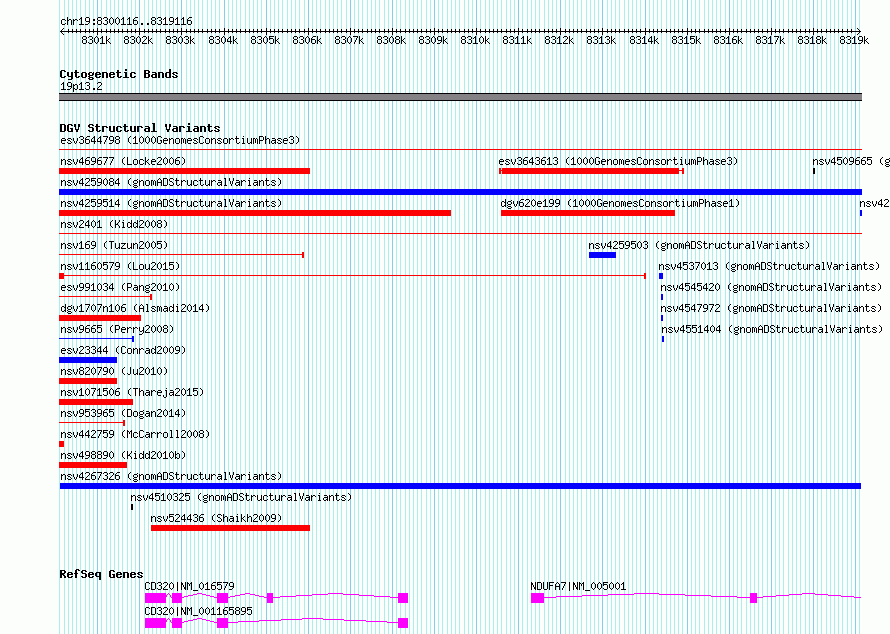The width and height of the screenshot is (890, 634).
Task: Click the nsv4267326 gnomAD blue bar
Action: pyautogui.click(x=460, y=486)
